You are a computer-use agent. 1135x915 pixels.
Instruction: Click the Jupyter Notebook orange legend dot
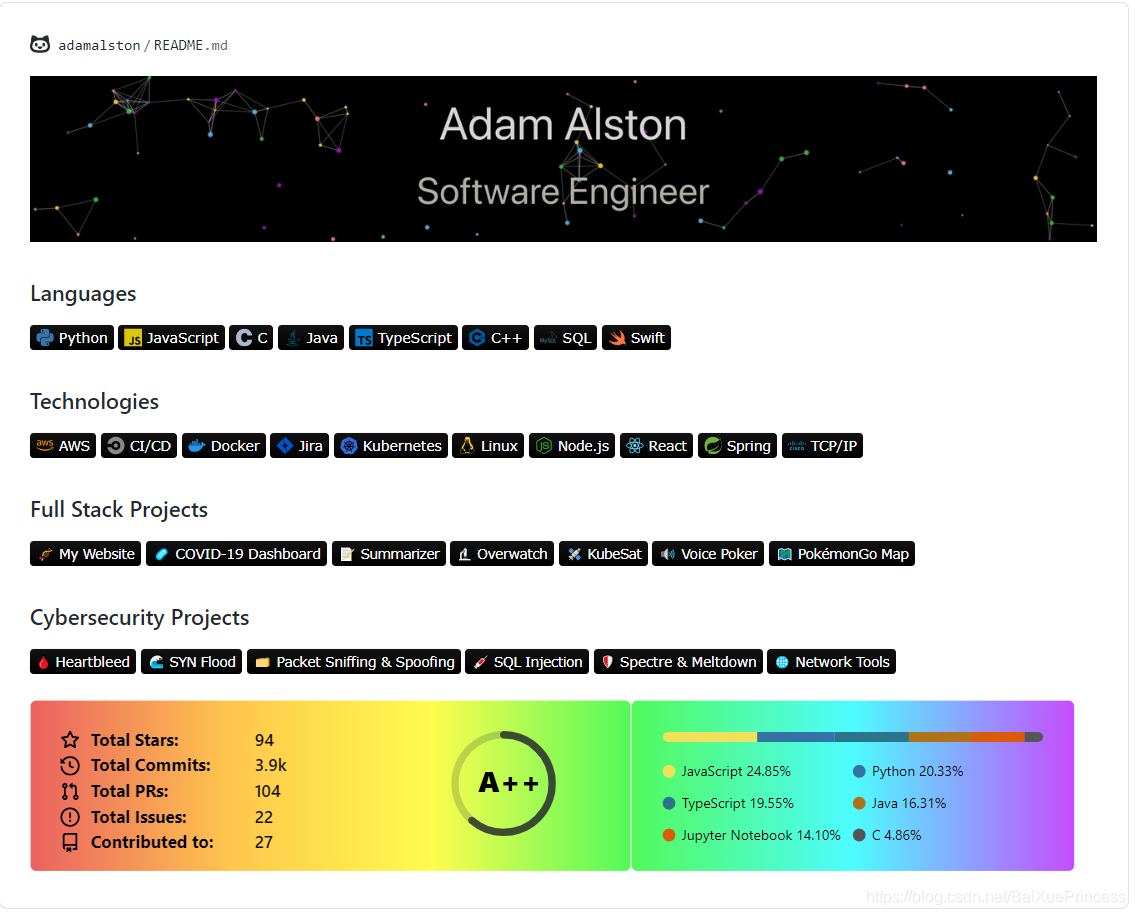point(669,835)
